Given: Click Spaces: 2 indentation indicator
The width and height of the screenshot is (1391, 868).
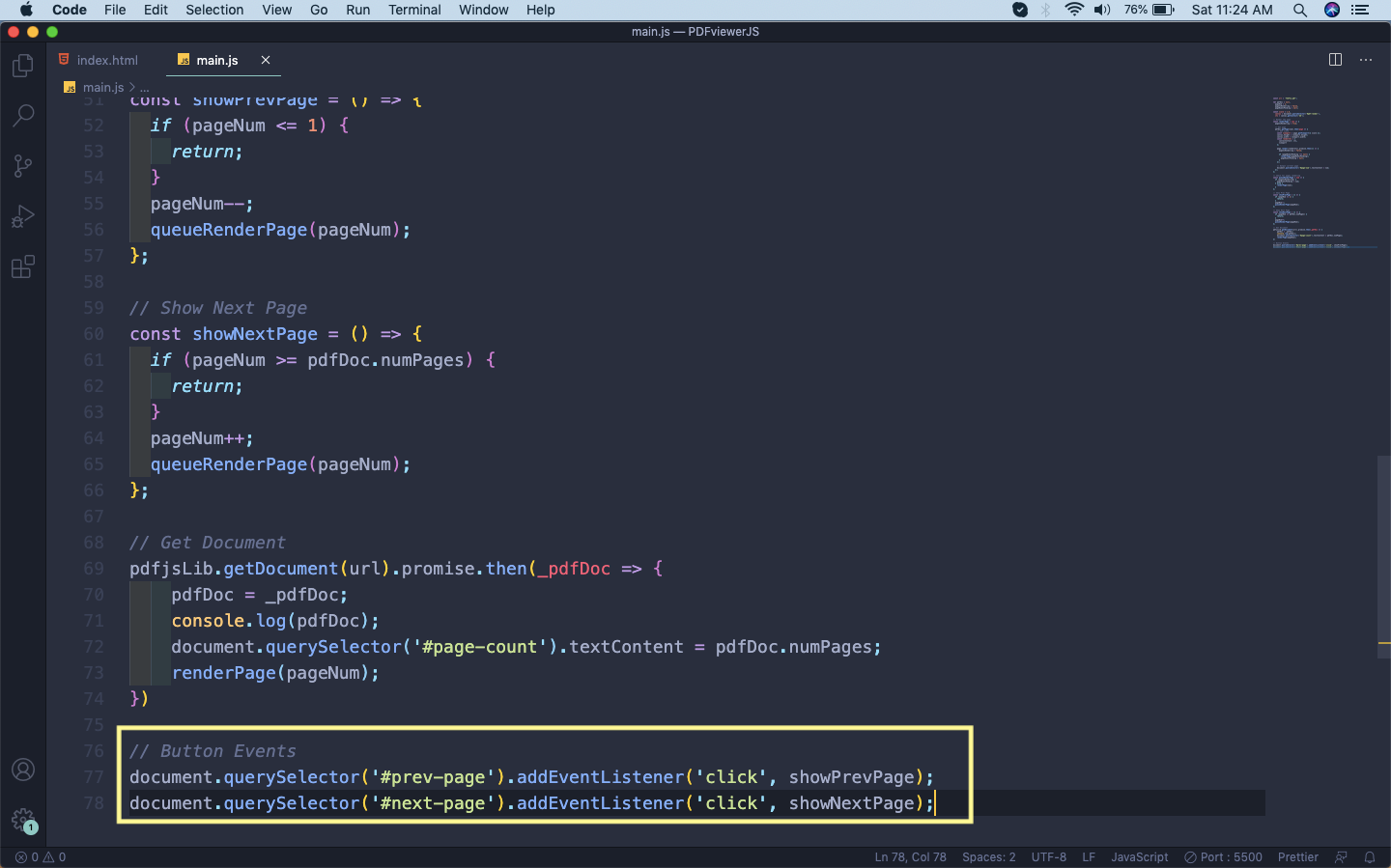Looking at the screenshot, I should pos(988,856).
